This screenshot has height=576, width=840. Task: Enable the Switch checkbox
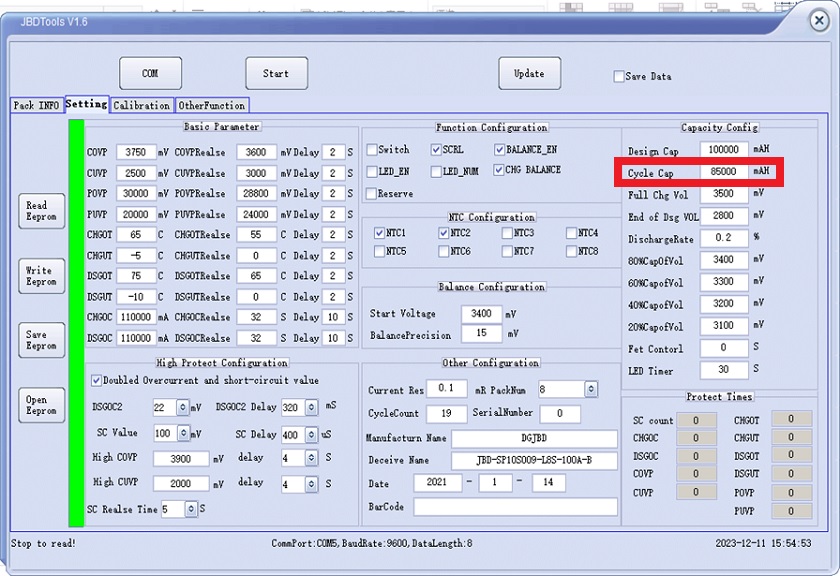click(x=372, y=149)
